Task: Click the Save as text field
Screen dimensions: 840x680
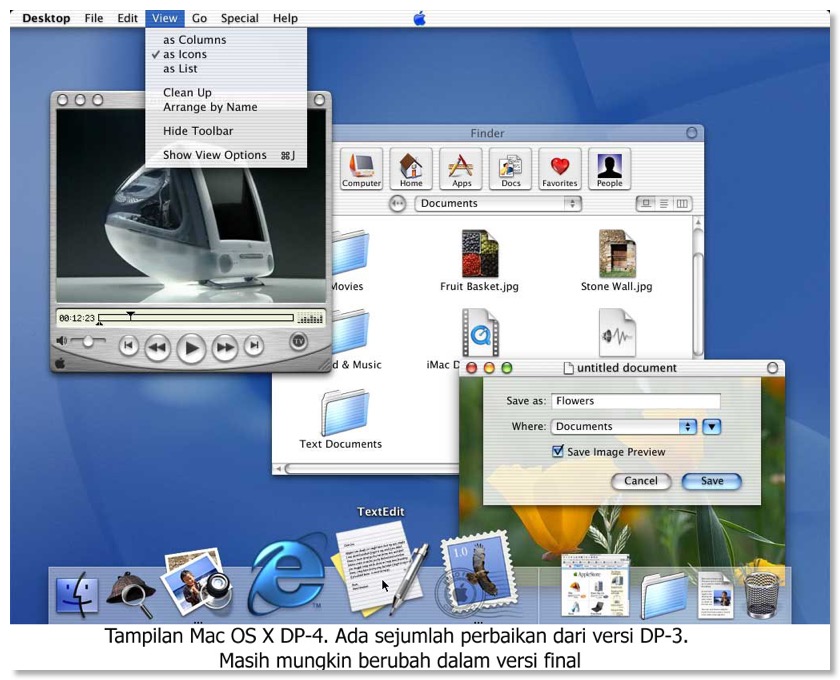Action: click(x=636, y=401)
